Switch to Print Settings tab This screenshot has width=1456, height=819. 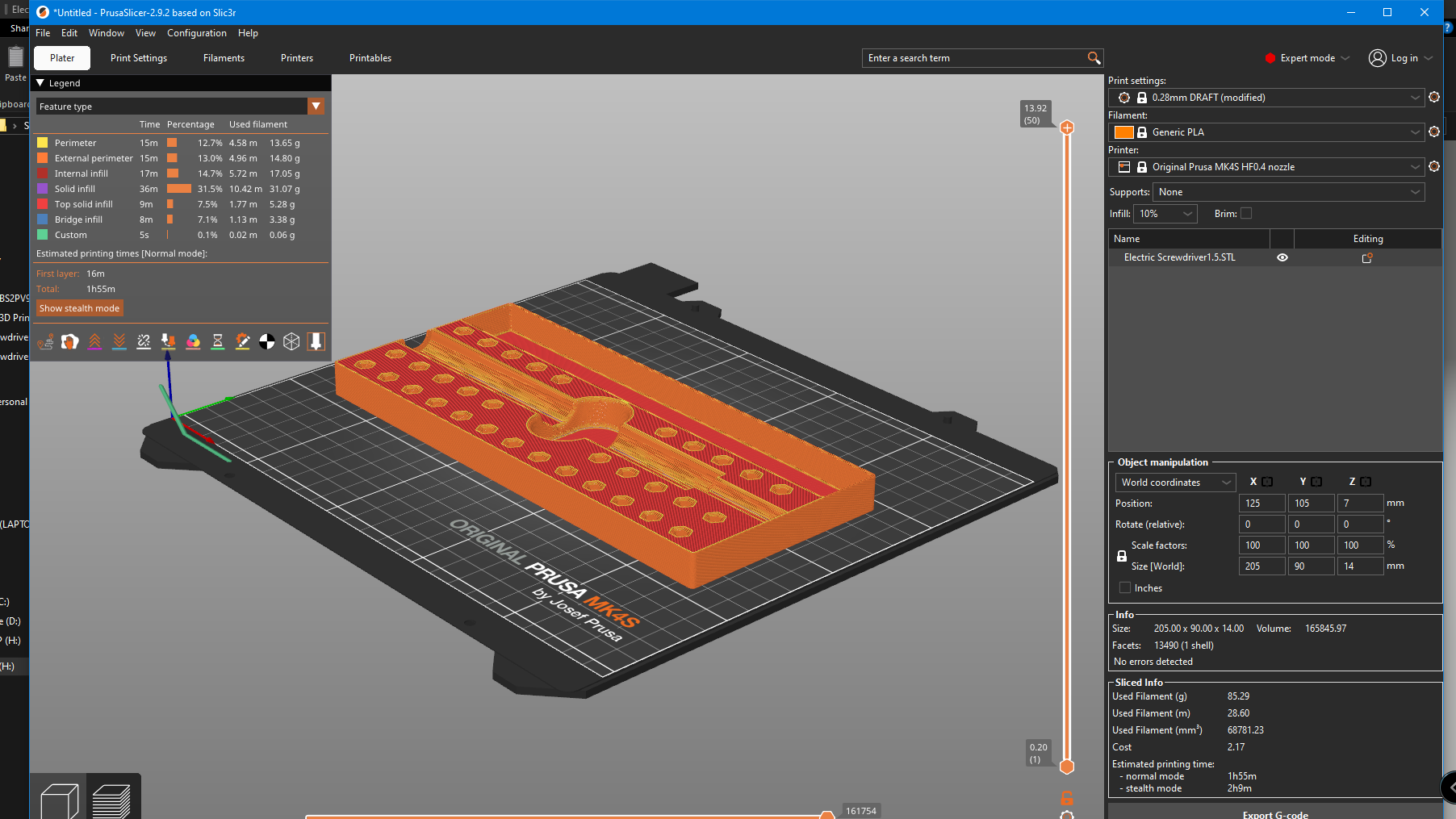point(139,58)
